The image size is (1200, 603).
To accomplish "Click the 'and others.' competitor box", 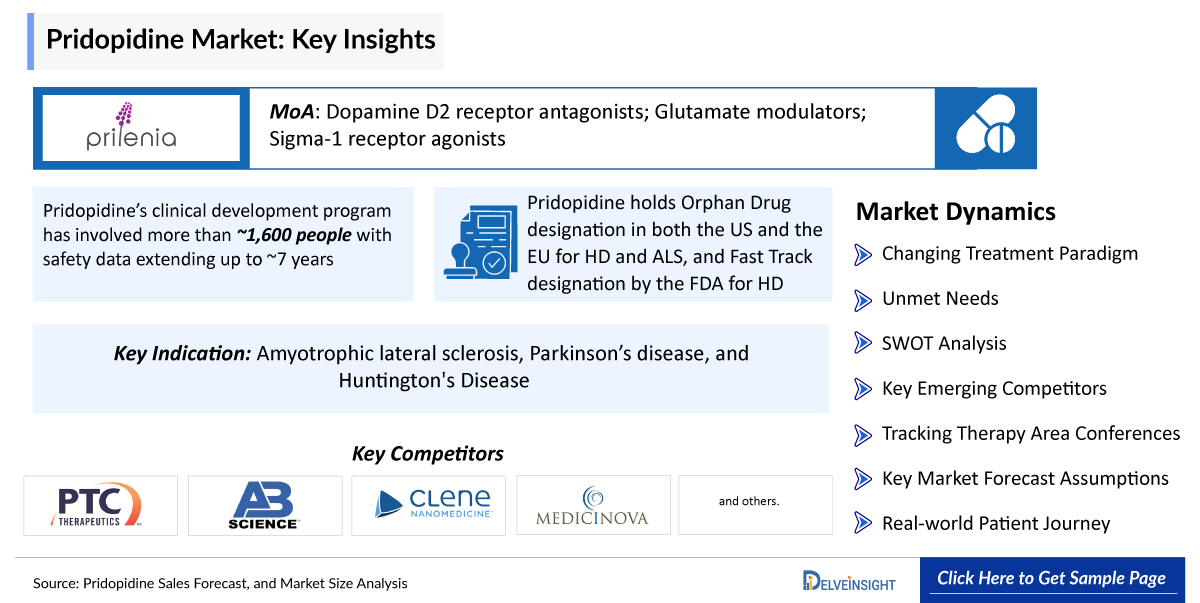I will click(755, 505).
